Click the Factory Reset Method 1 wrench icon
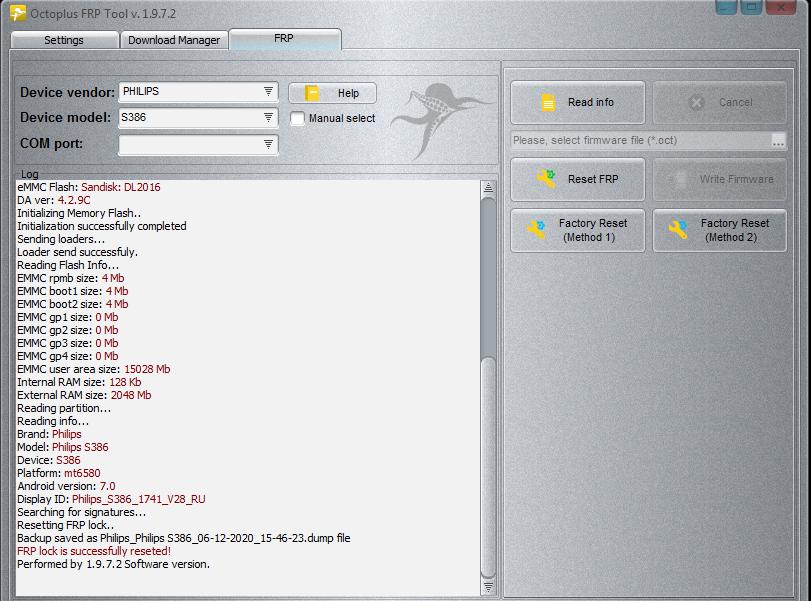The height and width of the screenshot is (601, 811). [536, 230]
